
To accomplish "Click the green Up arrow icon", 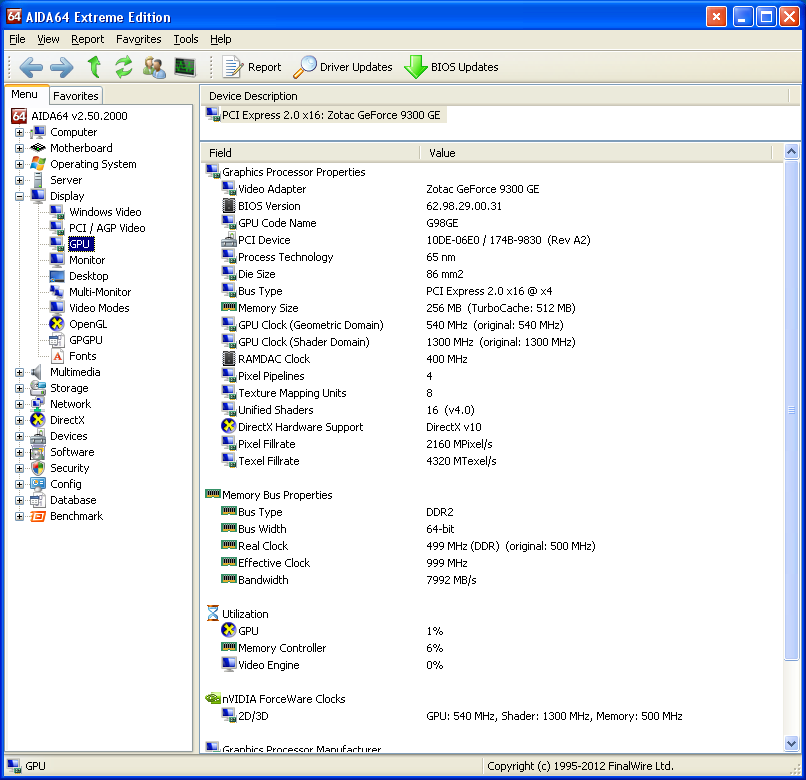I will 94,67.
